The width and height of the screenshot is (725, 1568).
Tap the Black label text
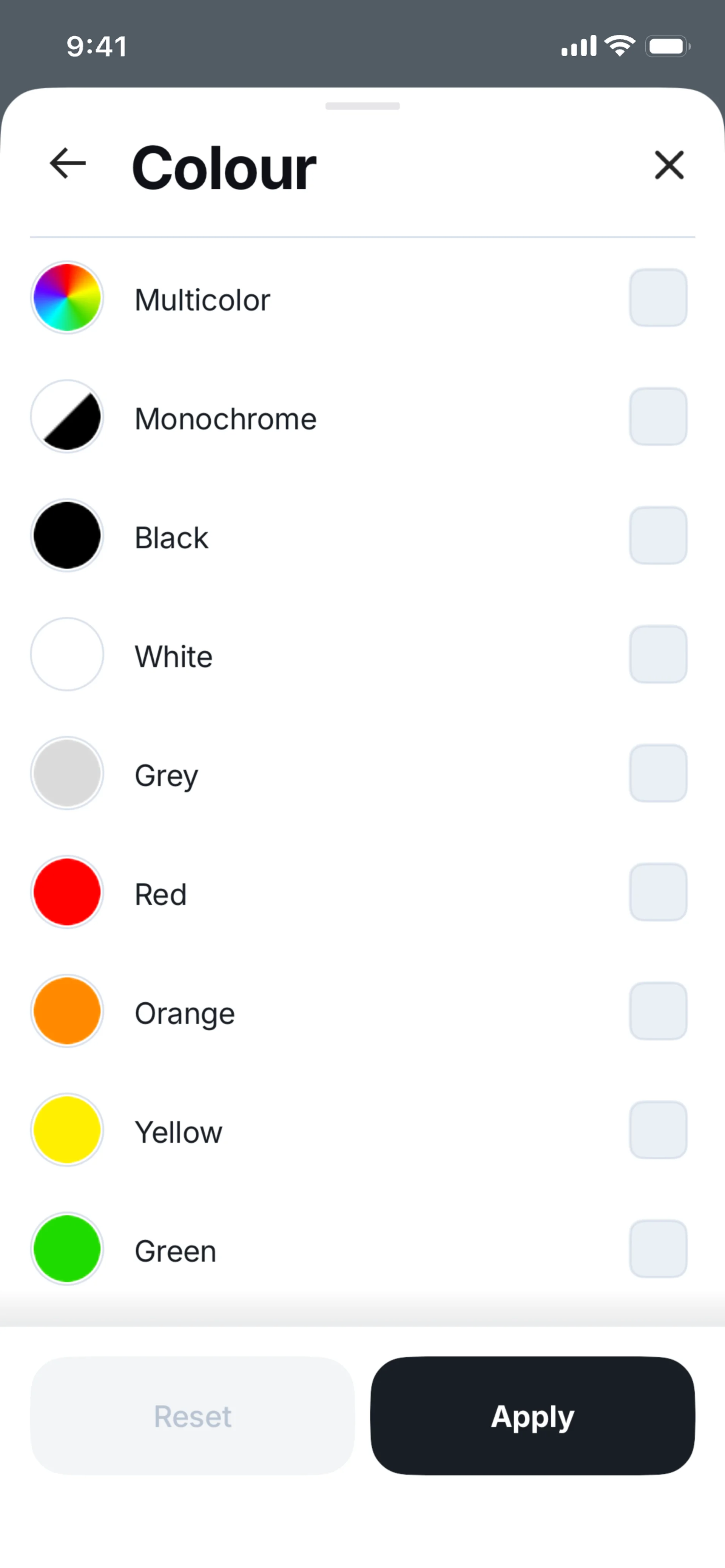(x=171, y=538)
